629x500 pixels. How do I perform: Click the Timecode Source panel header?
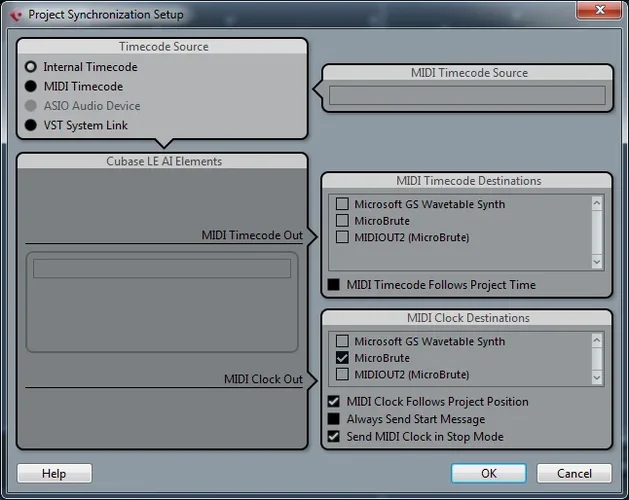(x=164, y=47)
